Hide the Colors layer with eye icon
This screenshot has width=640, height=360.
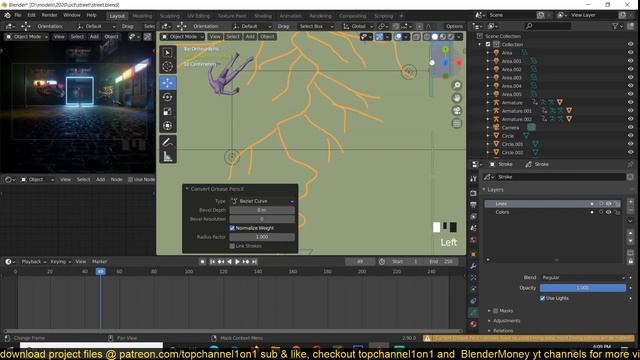pos(609,212)
